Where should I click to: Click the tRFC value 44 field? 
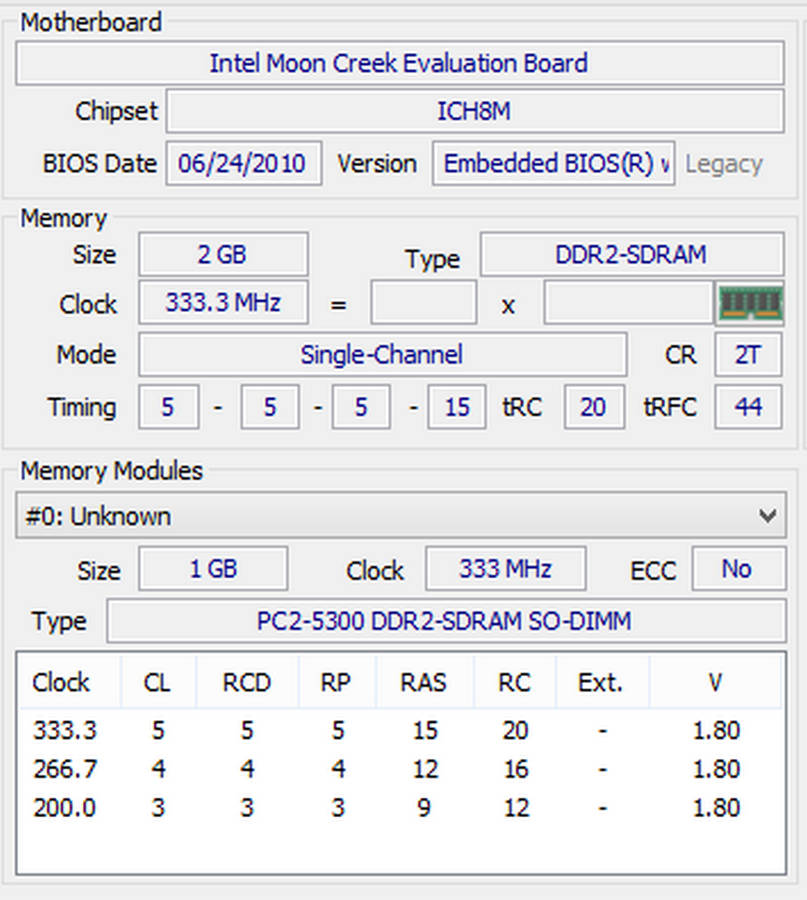pyautogui.click(x=747, y=407)
